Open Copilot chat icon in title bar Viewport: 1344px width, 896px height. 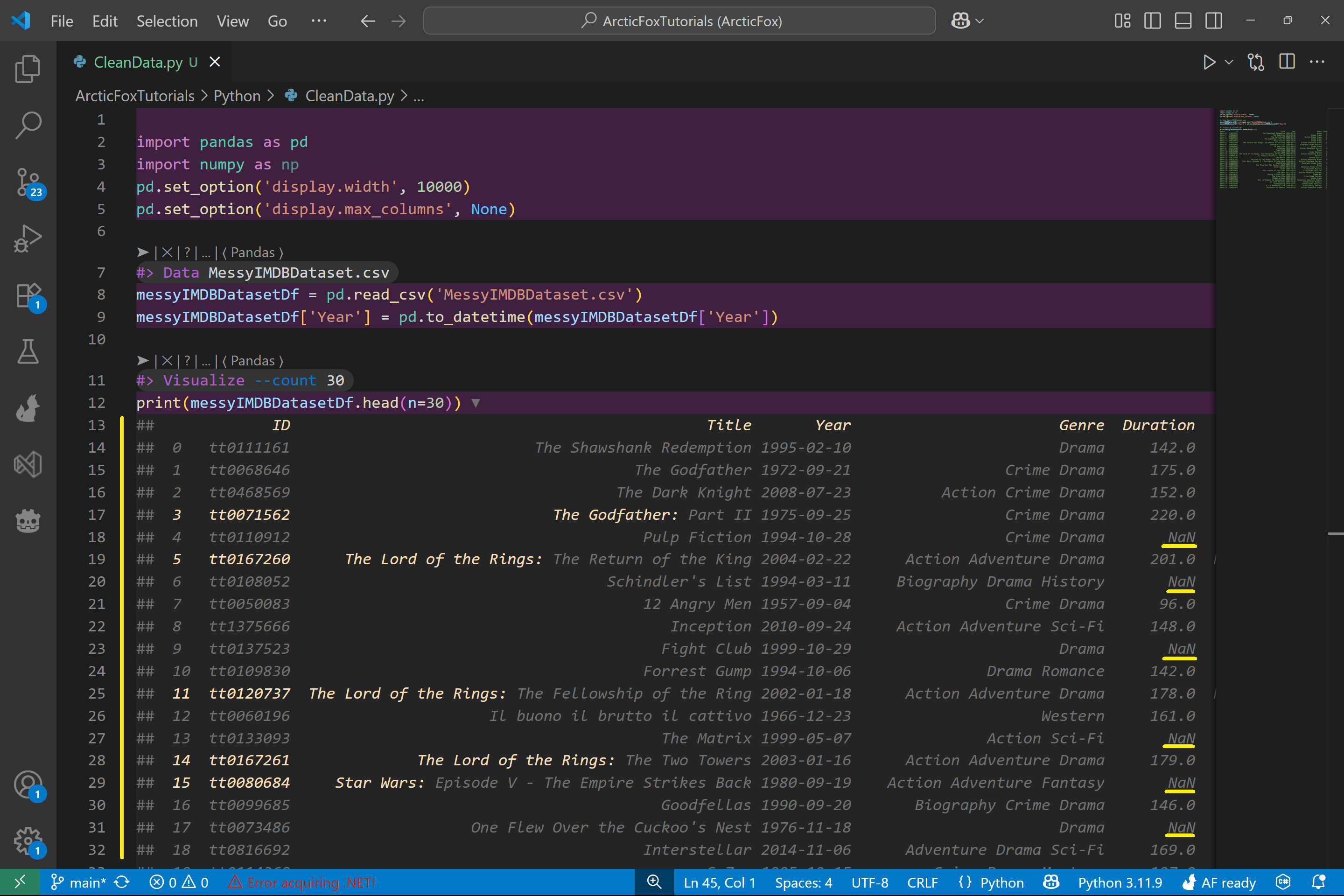click(960, 21)
